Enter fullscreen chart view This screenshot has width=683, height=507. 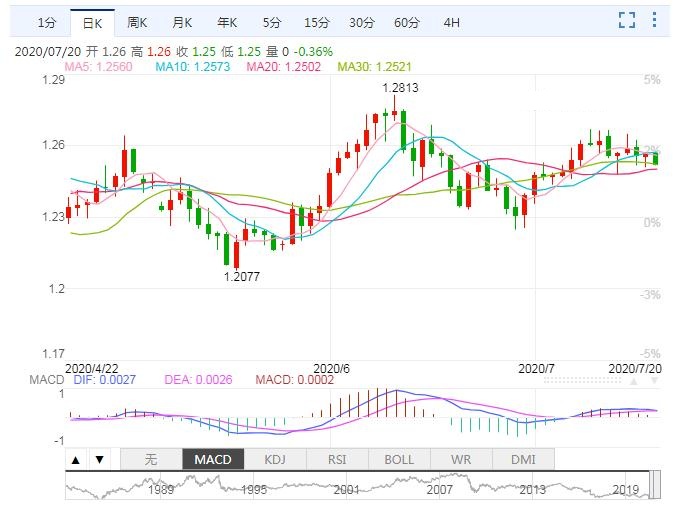(x=627, y=20)
